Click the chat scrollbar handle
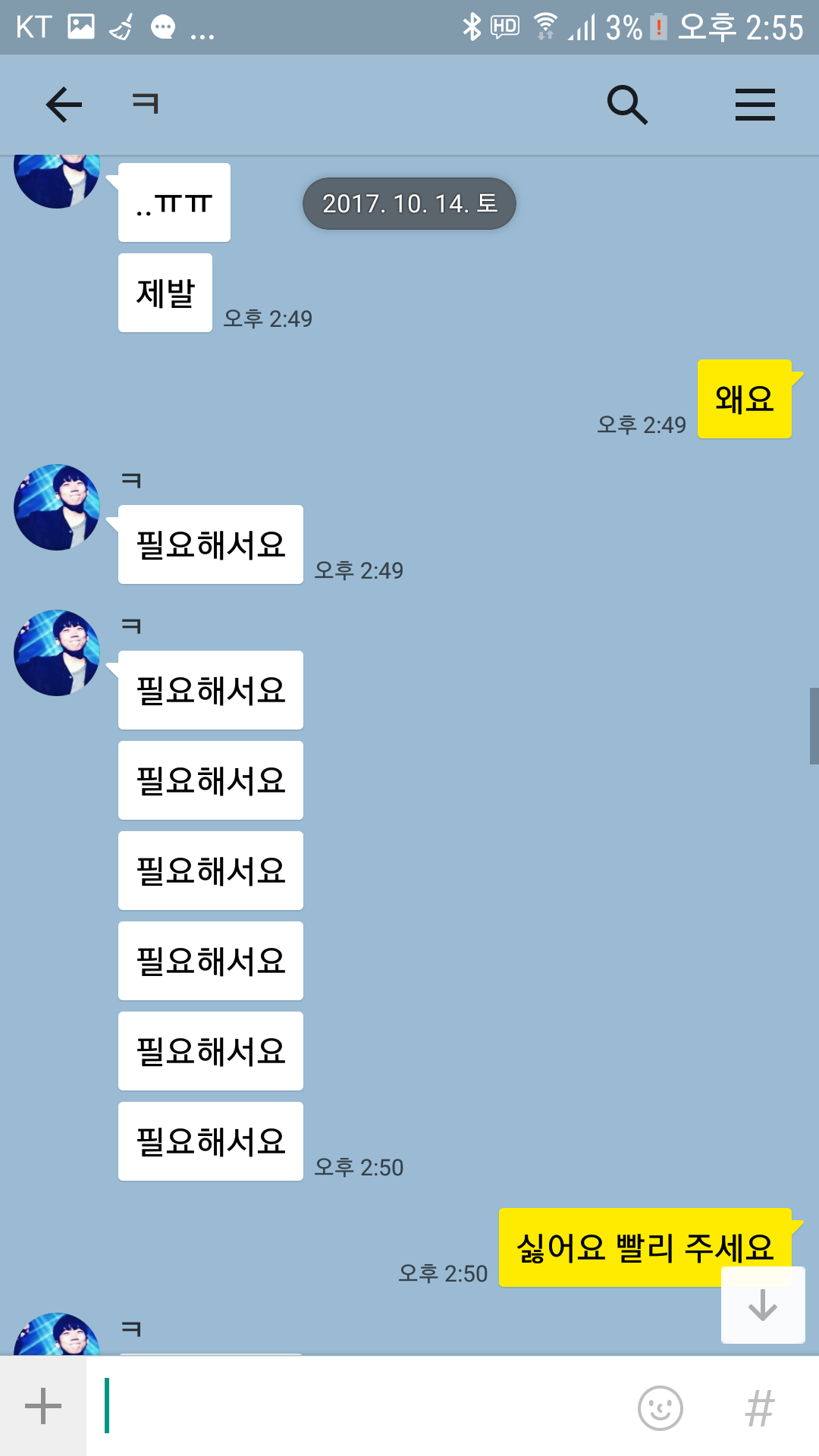This screenshot has width=819, height=1456. pyautogui.click(x=814, y=726)
